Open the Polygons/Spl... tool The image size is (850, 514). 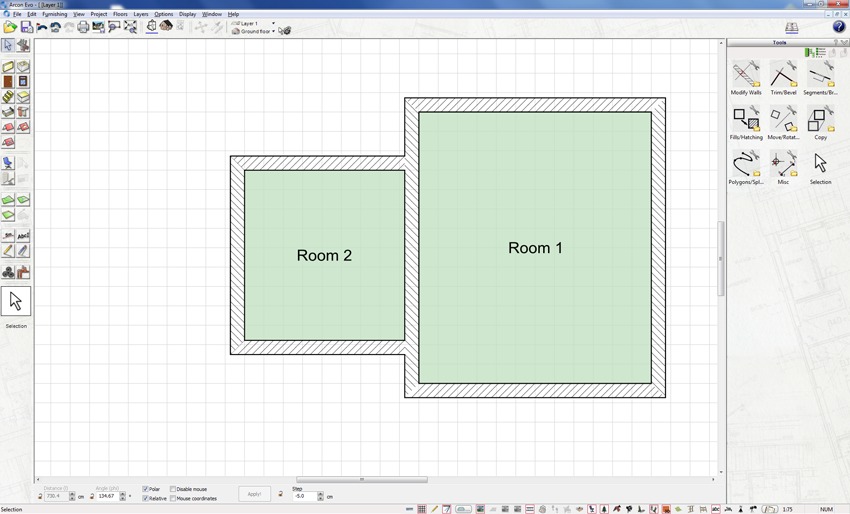(x=746, y=168)
